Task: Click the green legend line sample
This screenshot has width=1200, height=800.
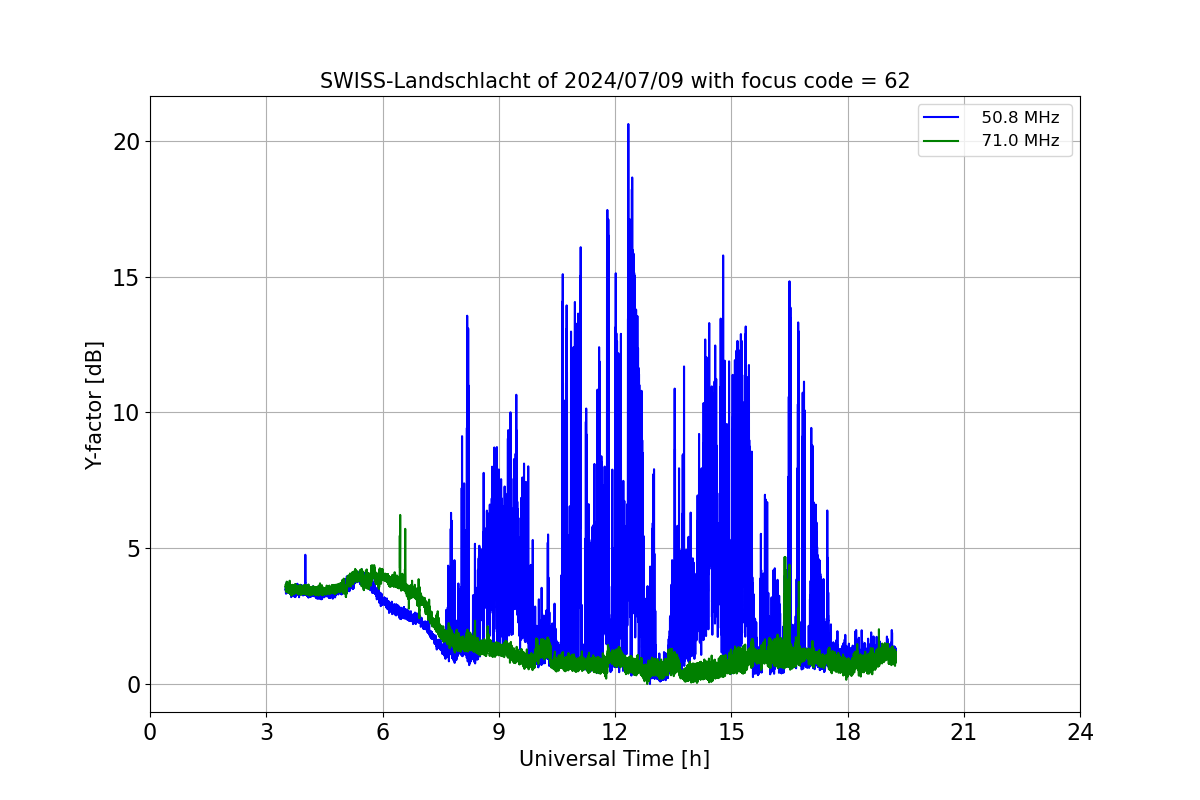Action: [x=943, y=141]
